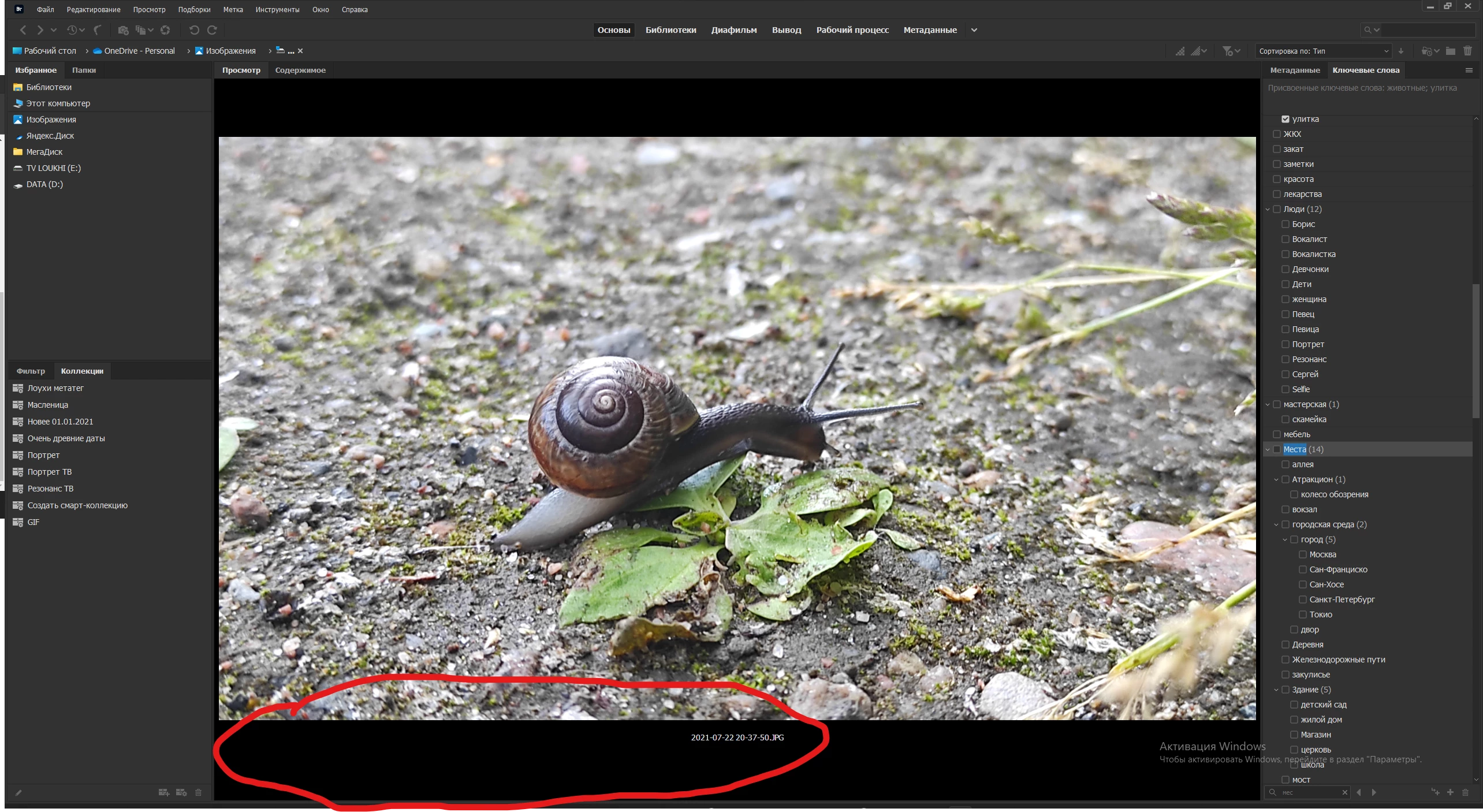Open the Портрет ТВ collection

(x=50, y=472)
